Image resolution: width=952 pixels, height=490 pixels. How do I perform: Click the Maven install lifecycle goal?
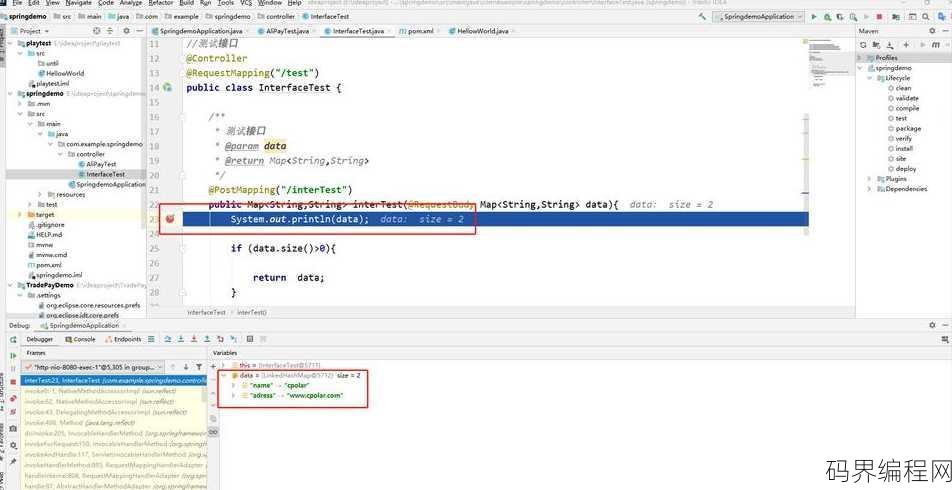(x=904, y=149)
